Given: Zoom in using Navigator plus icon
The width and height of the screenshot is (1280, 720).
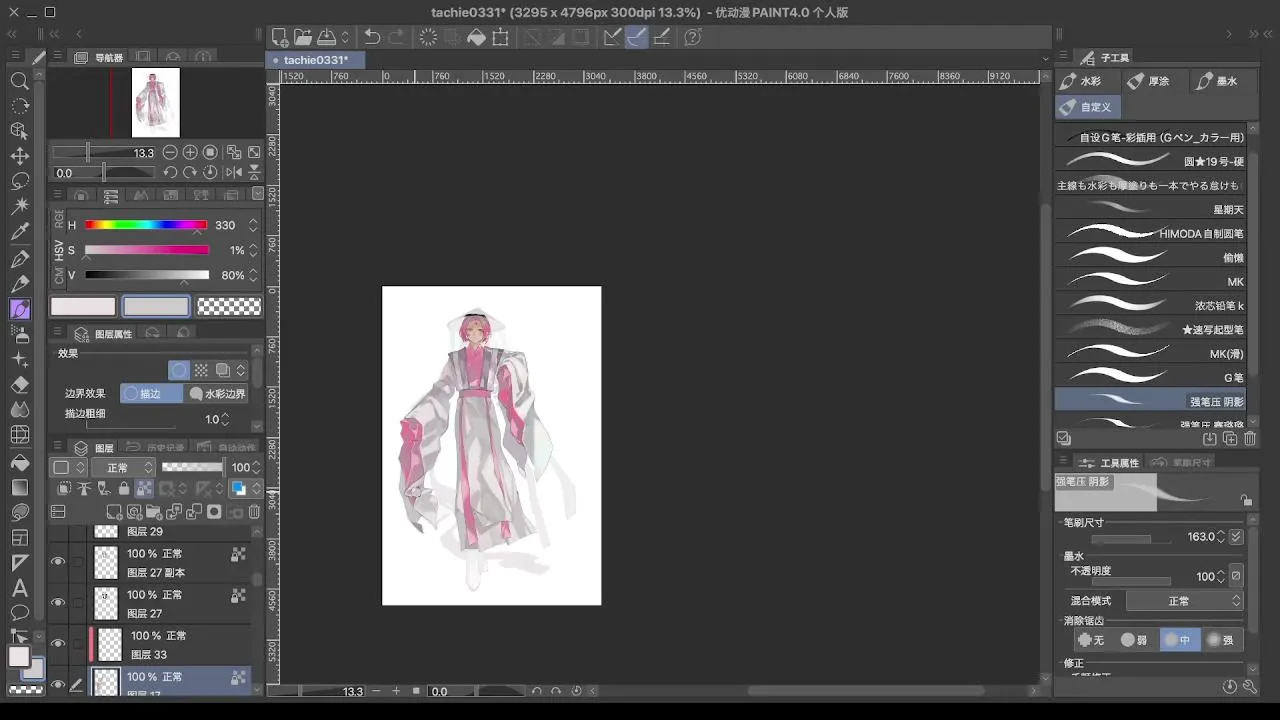Looking at the screenshot, I should point(190,153).
